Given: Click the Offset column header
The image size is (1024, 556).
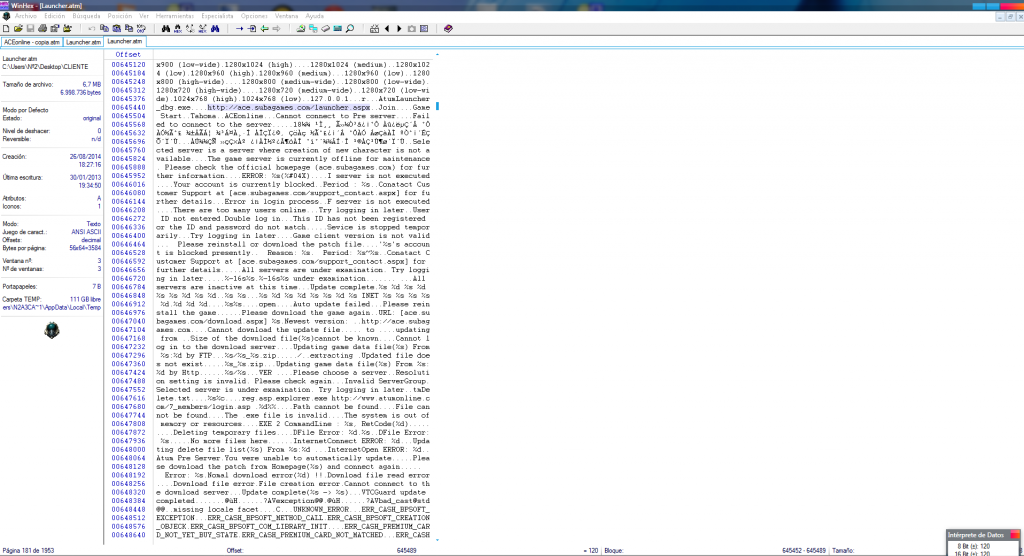Looking at the screenshot, I should [128, 54].
